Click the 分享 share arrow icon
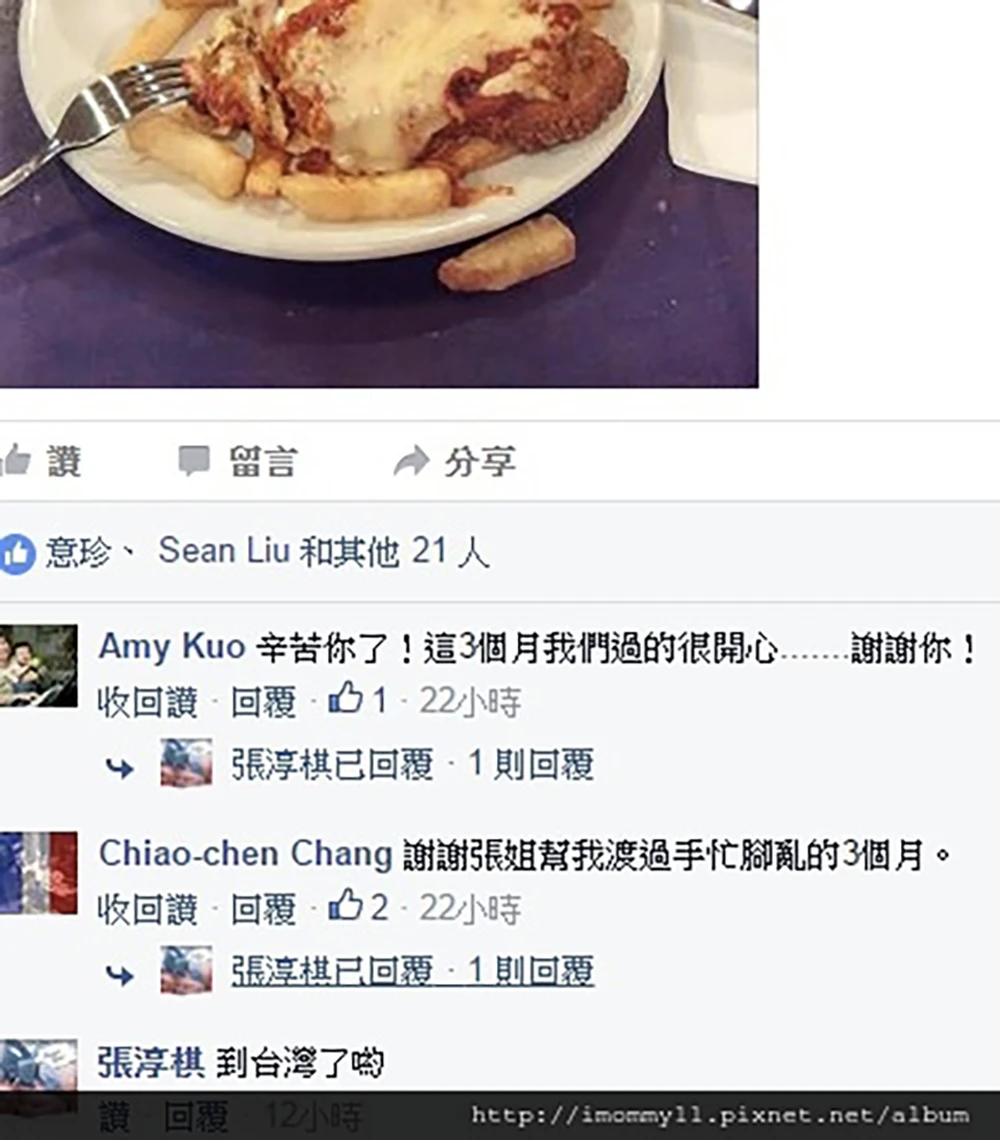Image resolution: width=1000 pixels, height=1140 pixels. [412, 461]
